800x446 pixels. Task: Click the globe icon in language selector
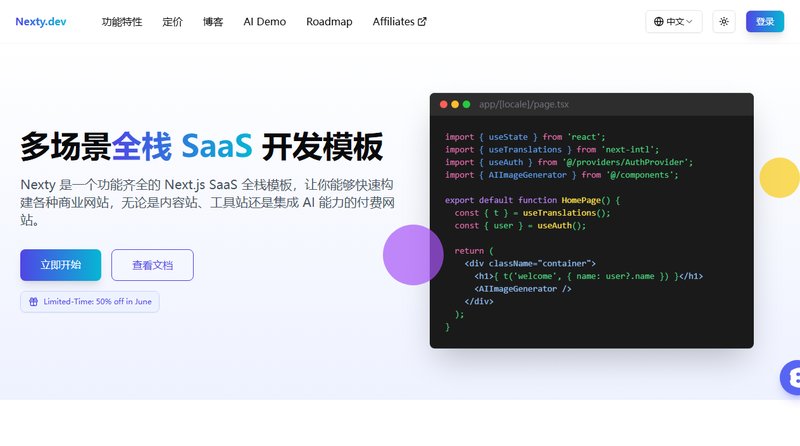click(659, 21)
